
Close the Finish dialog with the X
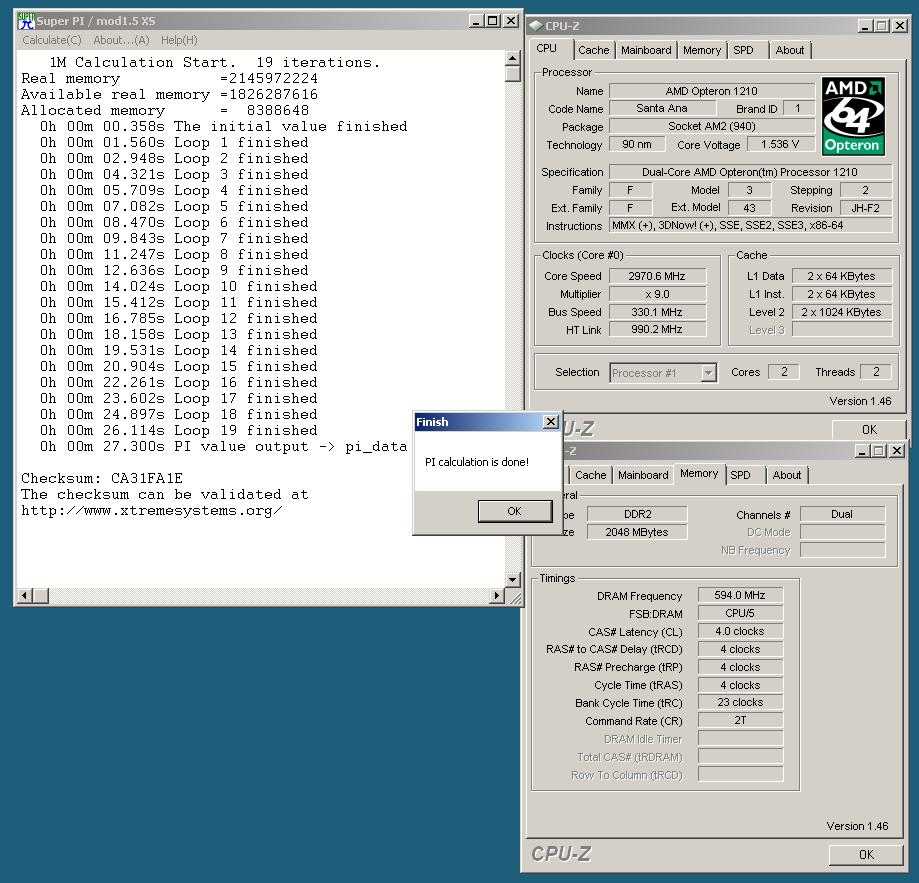[551, 421]
